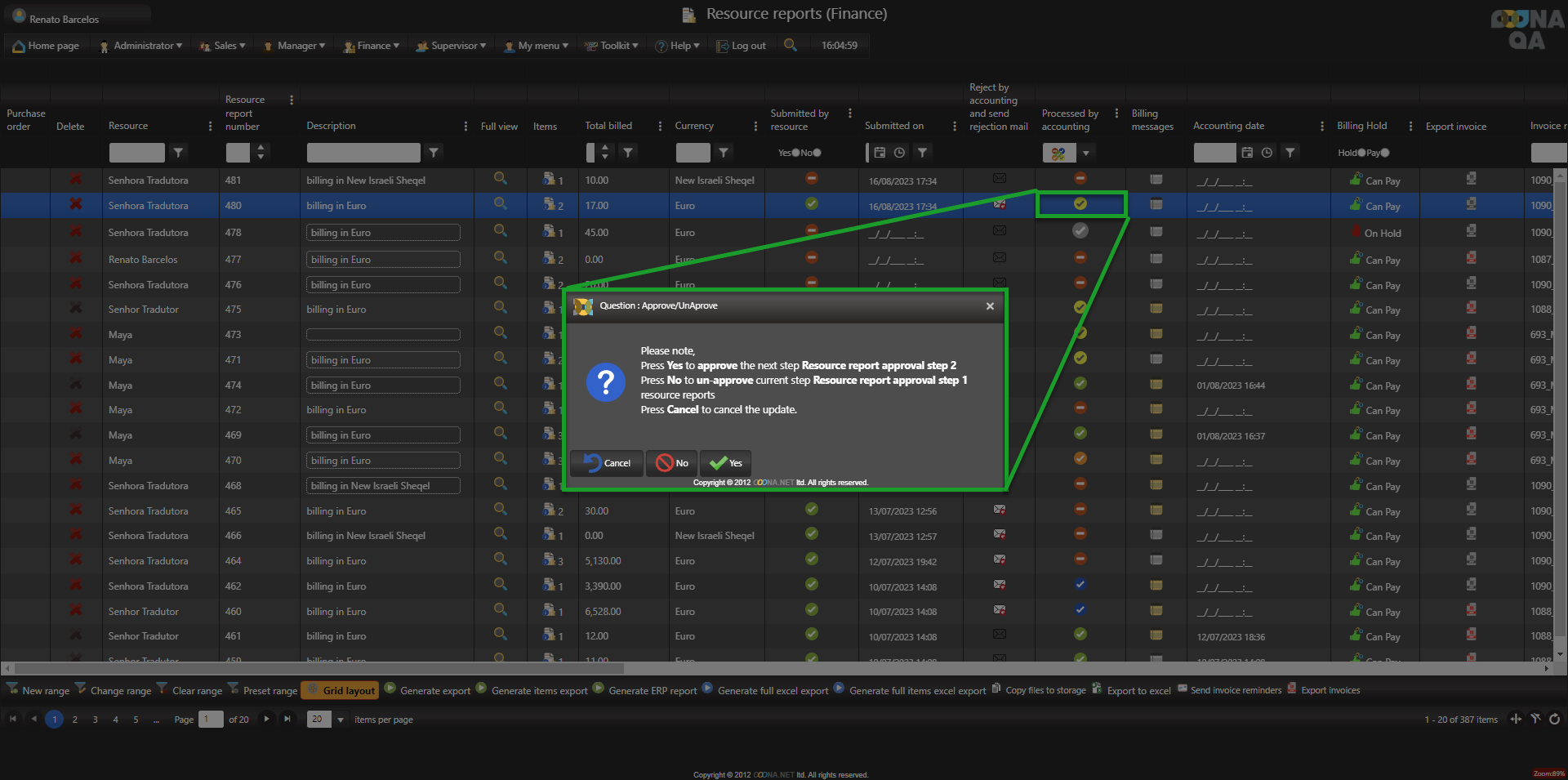Screen dimensions: 1568x780
Task: Click Description column filter input field
Action: coord(363,153)
